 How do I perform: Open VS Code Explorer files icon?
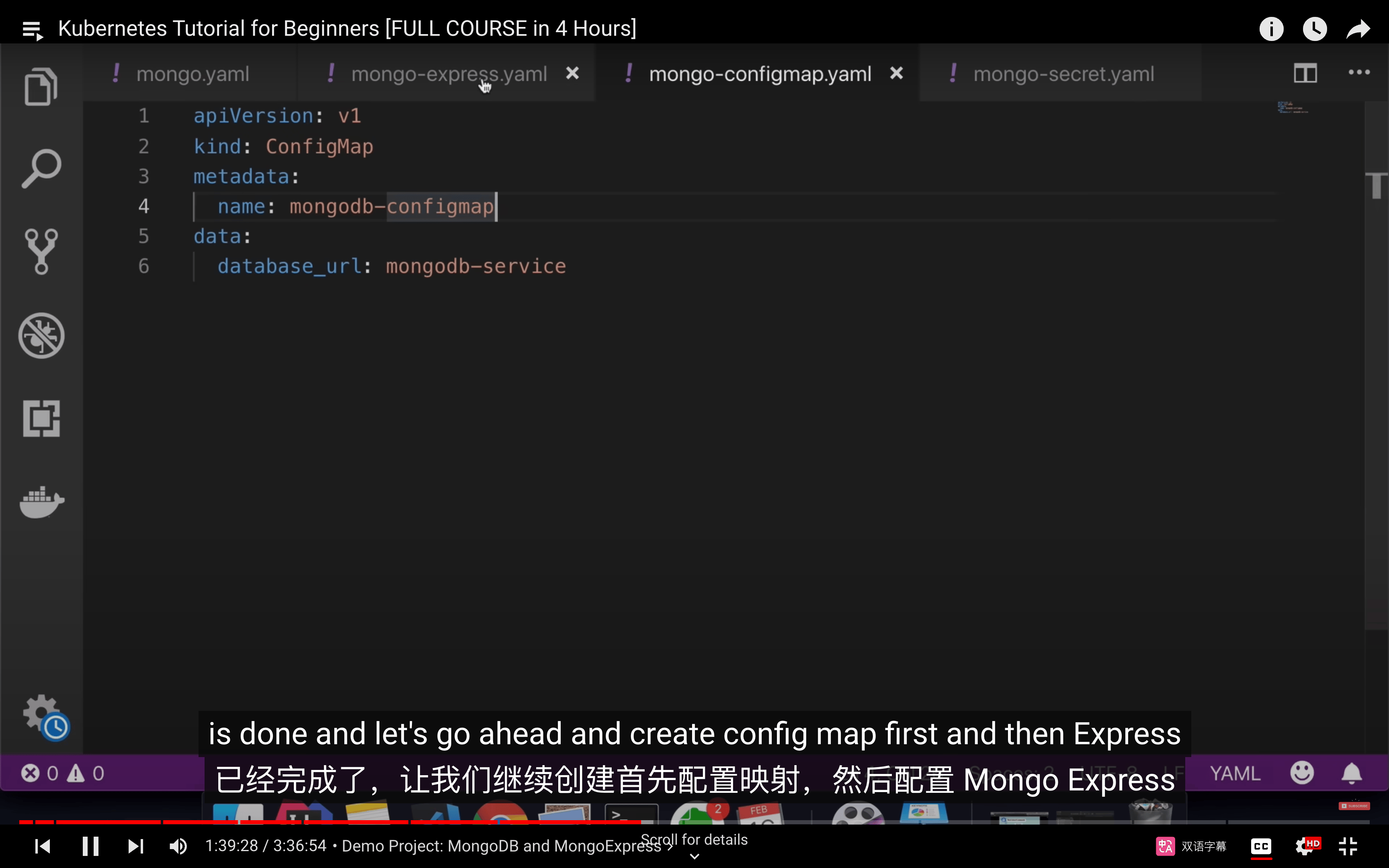pos(41,87)
